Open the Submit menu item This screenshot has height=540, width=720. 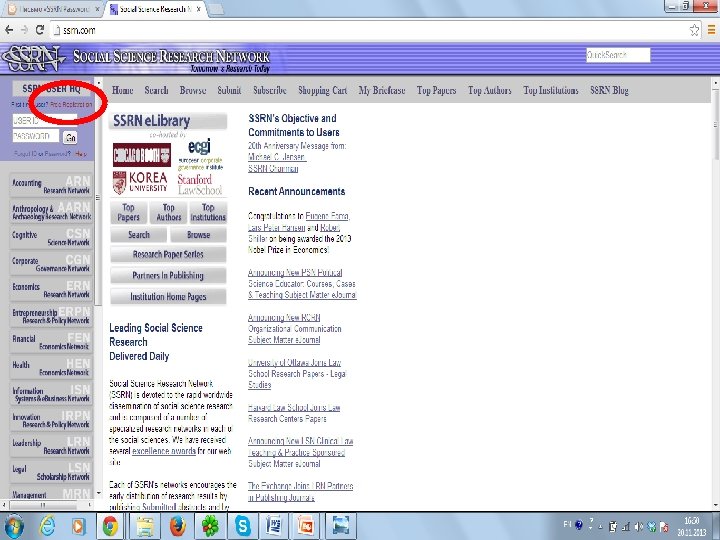point(229,90)
